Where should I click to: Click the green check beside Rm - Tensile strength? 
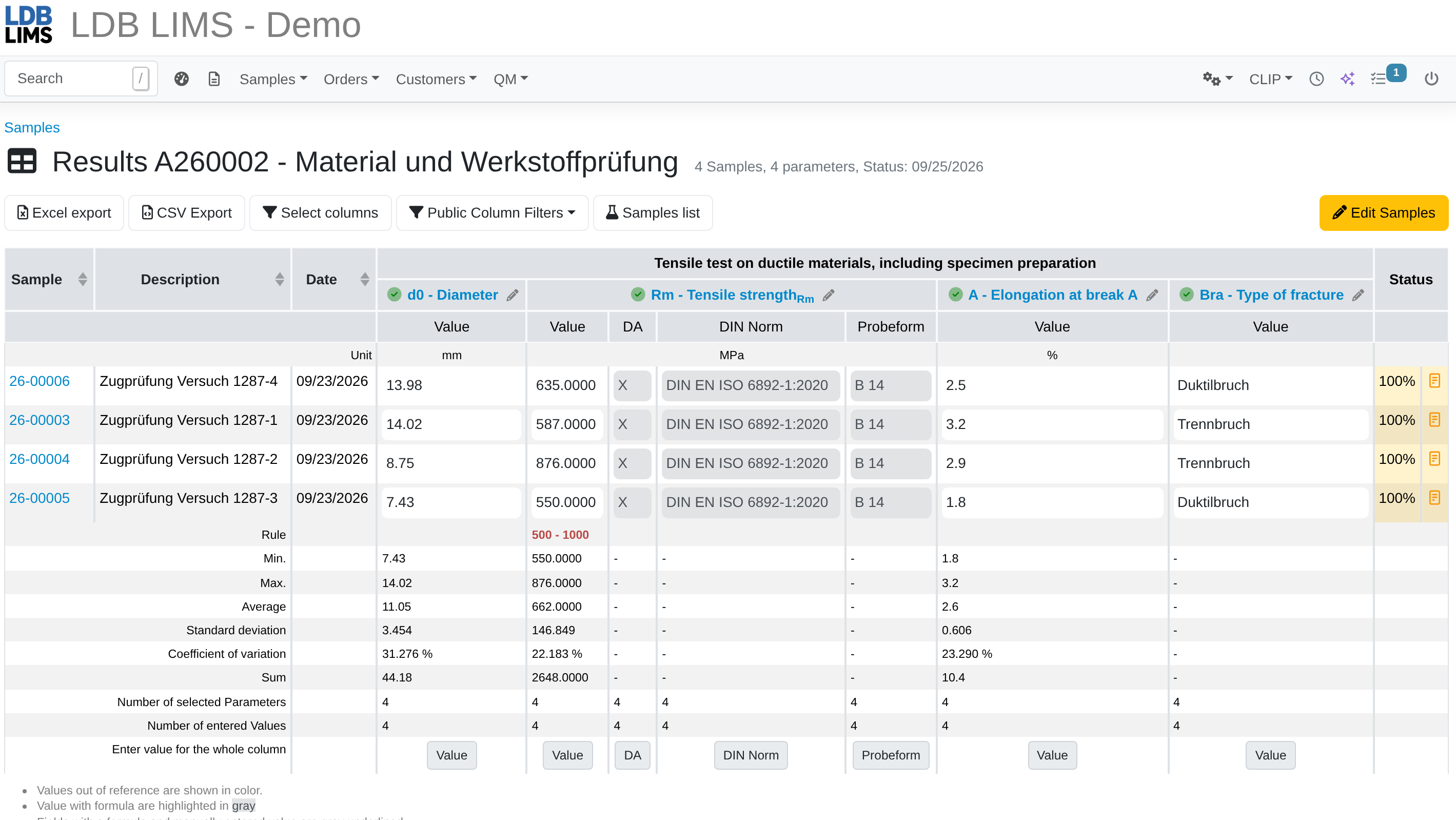click(x=638, y=295)
